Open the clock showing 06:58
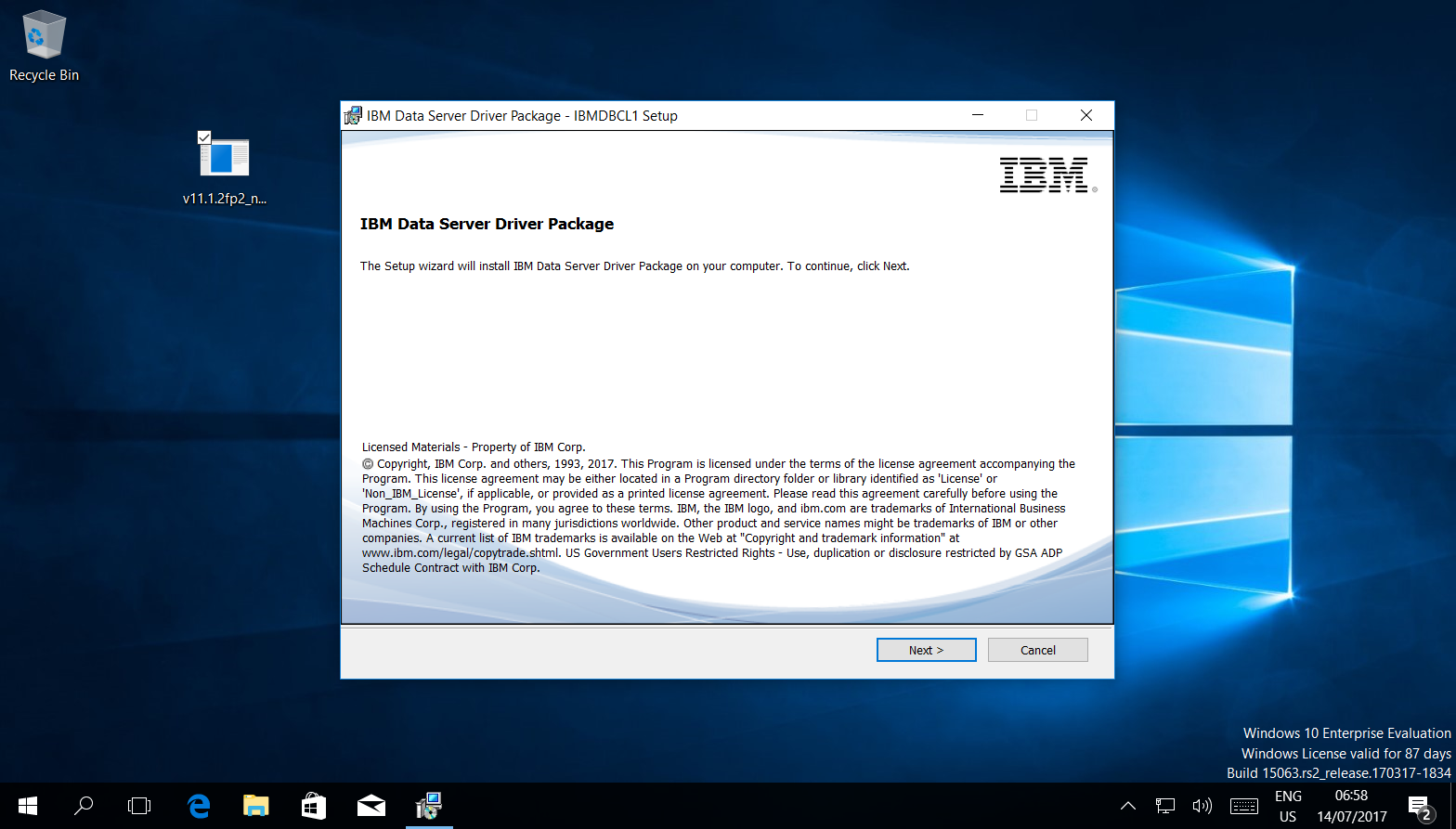Image resolution: width=1456 pixels, height=829 pixels. click(1351, 806)
